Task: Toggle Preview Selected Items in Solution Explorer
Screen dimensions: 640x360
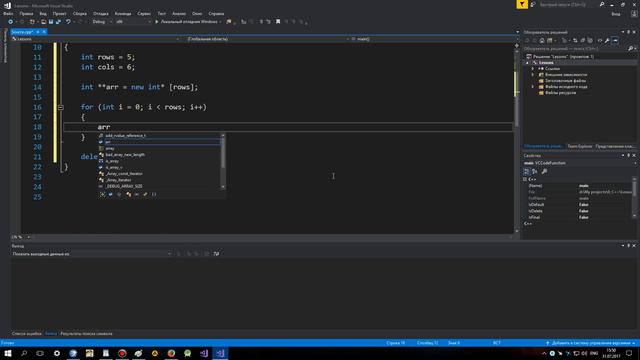Action: point(615,40)
